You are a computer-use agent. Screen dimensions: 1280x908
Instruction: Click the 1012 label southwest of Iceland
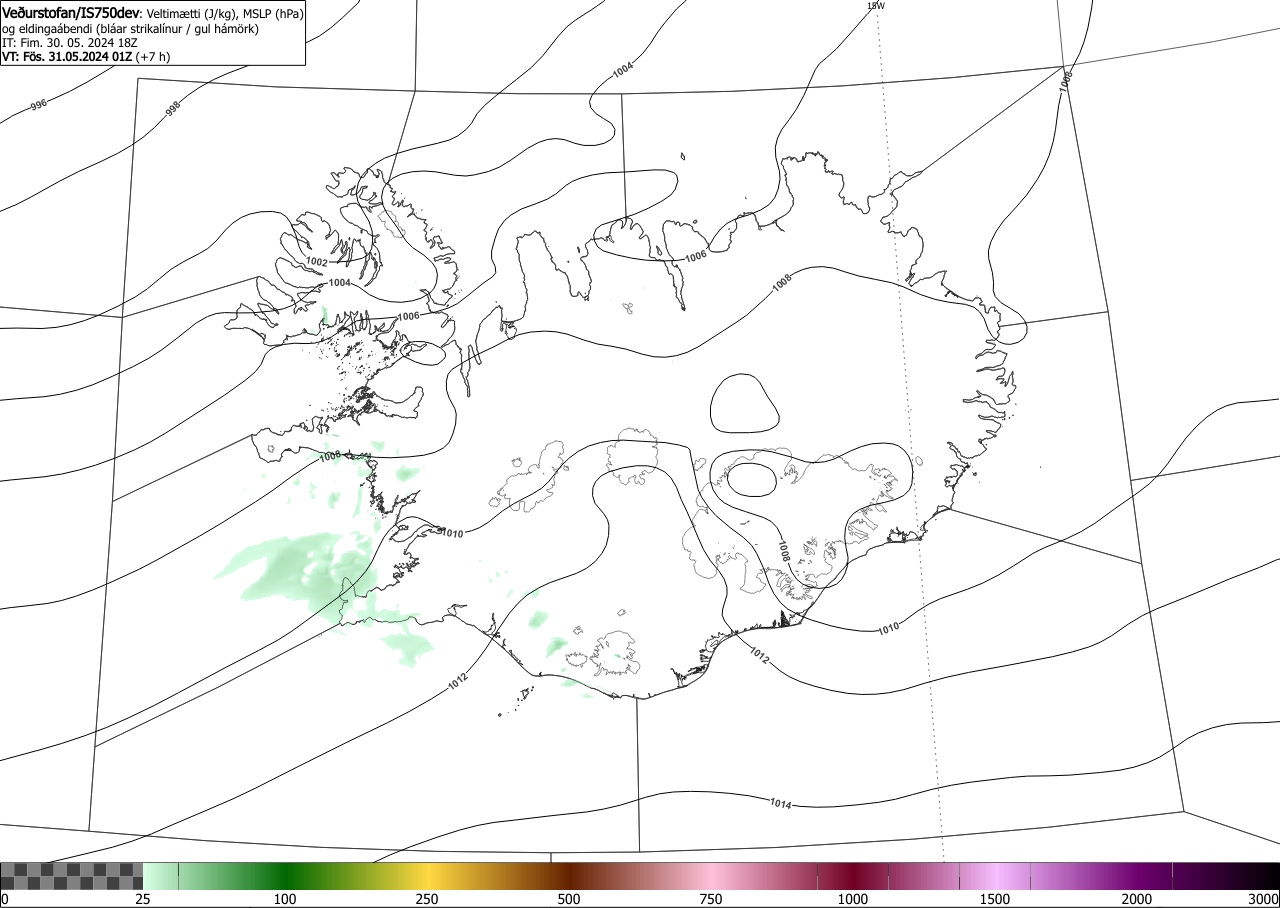(x=458, y=681)
